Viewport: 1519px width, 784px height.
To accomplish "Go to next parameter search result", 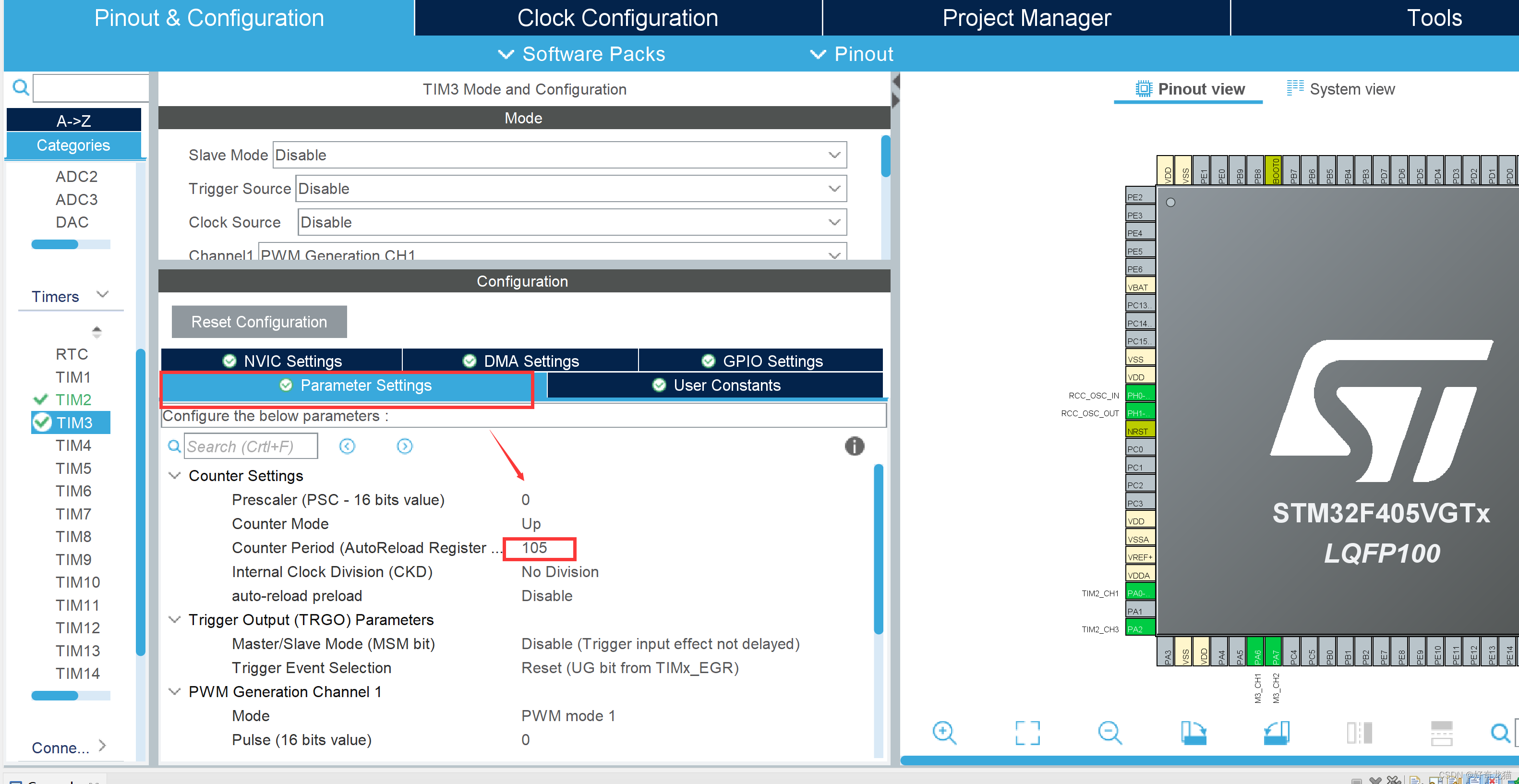I will [x=405, y=446].
